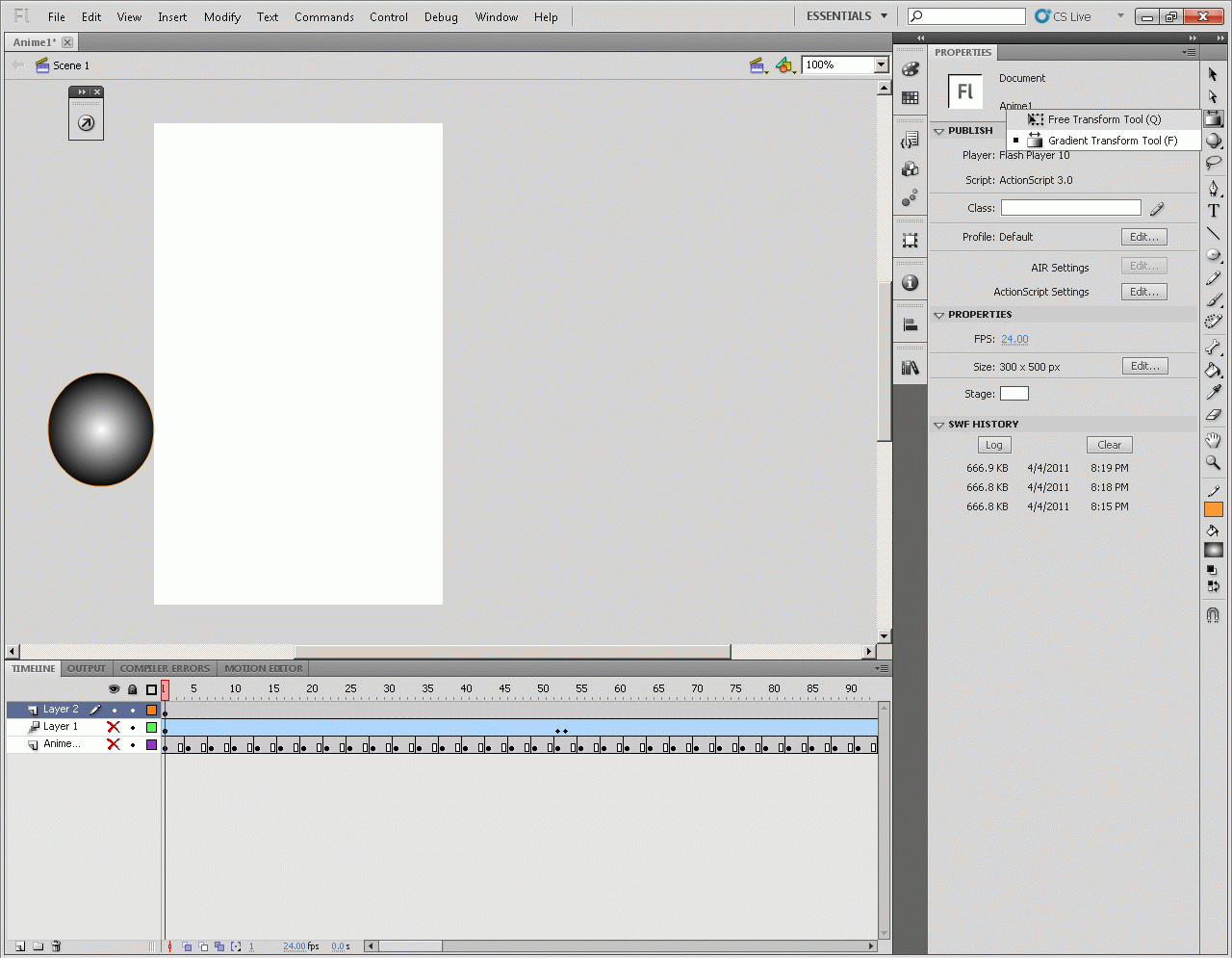This screenshot has height=958, width=1232.
Task: Switch to the COMPILER ERRORS tab
Action: click(x=165, y=668)
